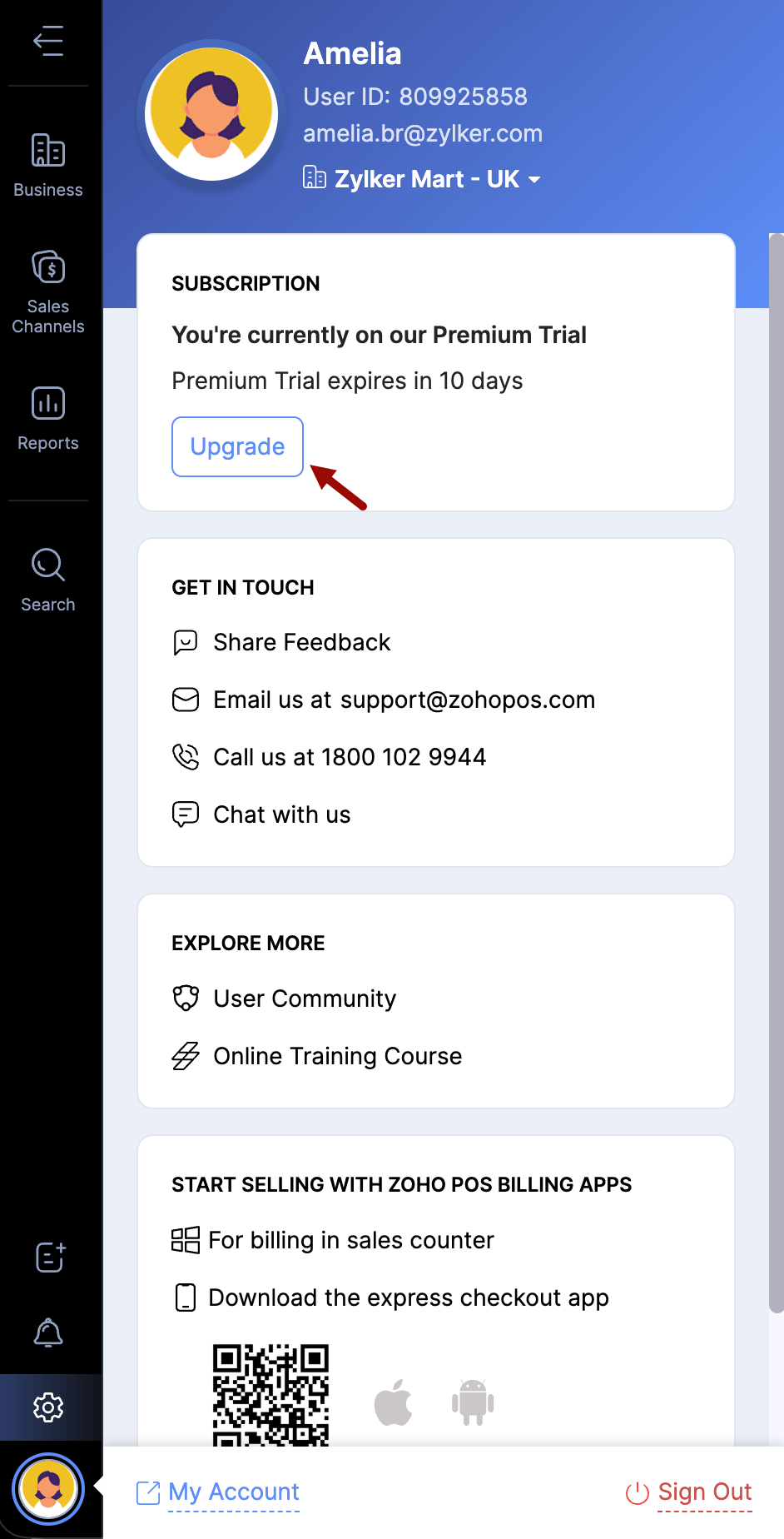This screenshot has width=784, height=1539.
Task: Open the notifications bell
Action: [48, 1332]
